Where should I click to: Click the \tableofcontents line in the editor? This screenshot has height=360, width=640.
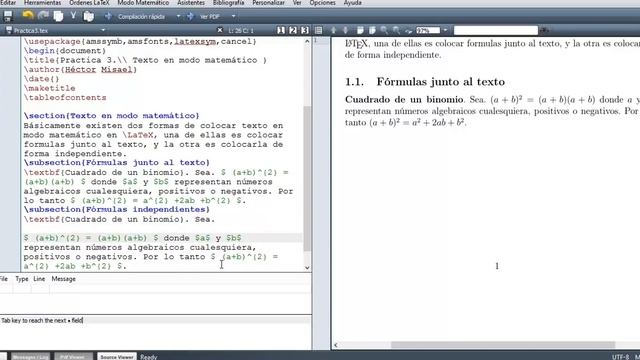(65, 98)
